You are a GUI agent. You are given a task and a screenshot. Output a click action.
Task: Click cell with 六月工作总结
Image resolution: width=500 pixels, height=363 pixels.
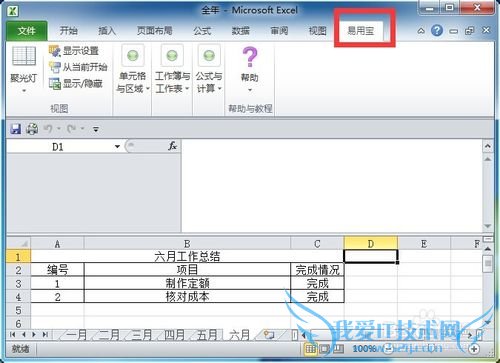187,257
